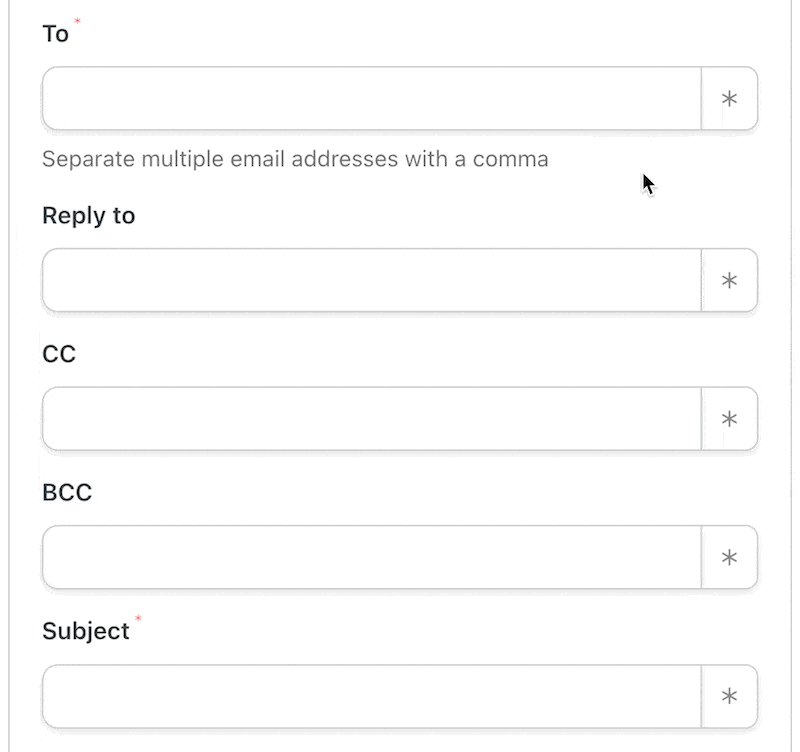Click inside the To input field
Viewport: 800px width, 752px height.
371,98
